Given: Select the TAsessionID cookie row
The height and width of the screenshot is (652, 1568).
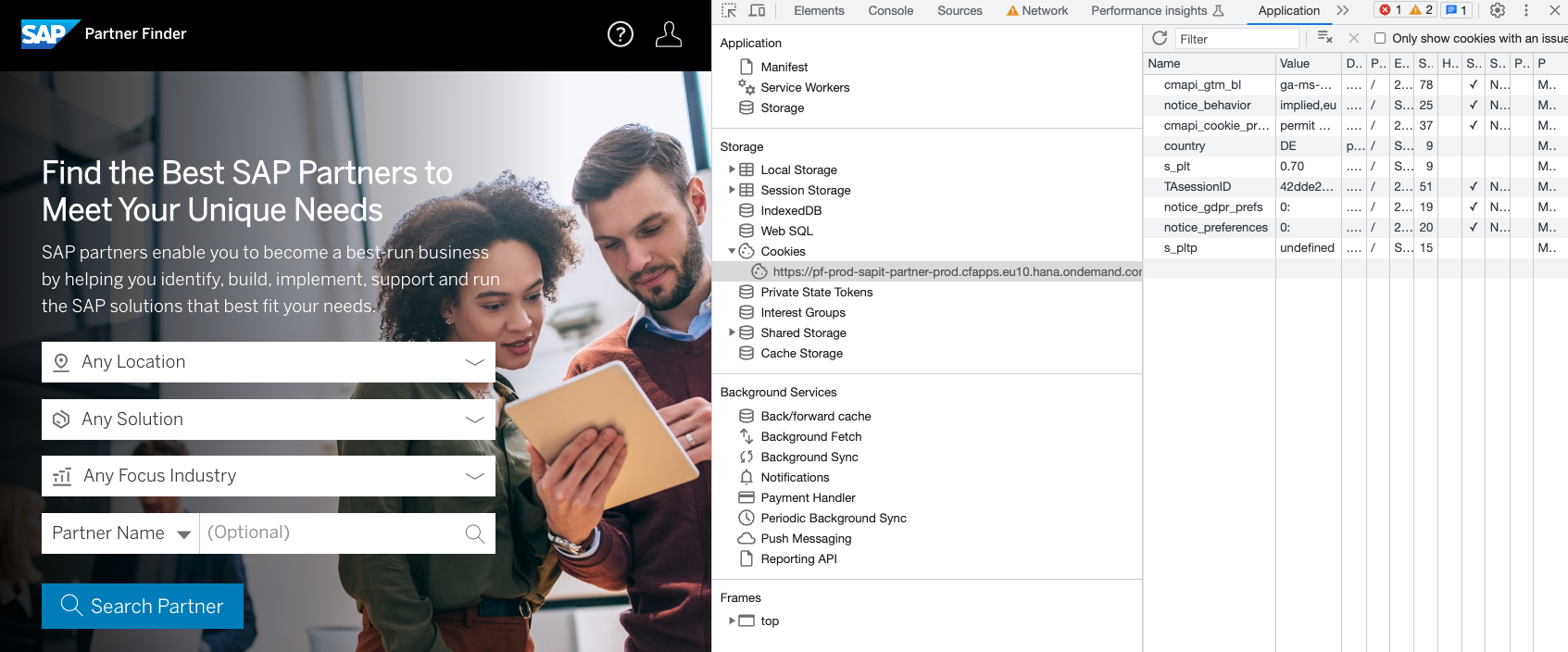Looking at the screenshot, I should pos(1355,186).
